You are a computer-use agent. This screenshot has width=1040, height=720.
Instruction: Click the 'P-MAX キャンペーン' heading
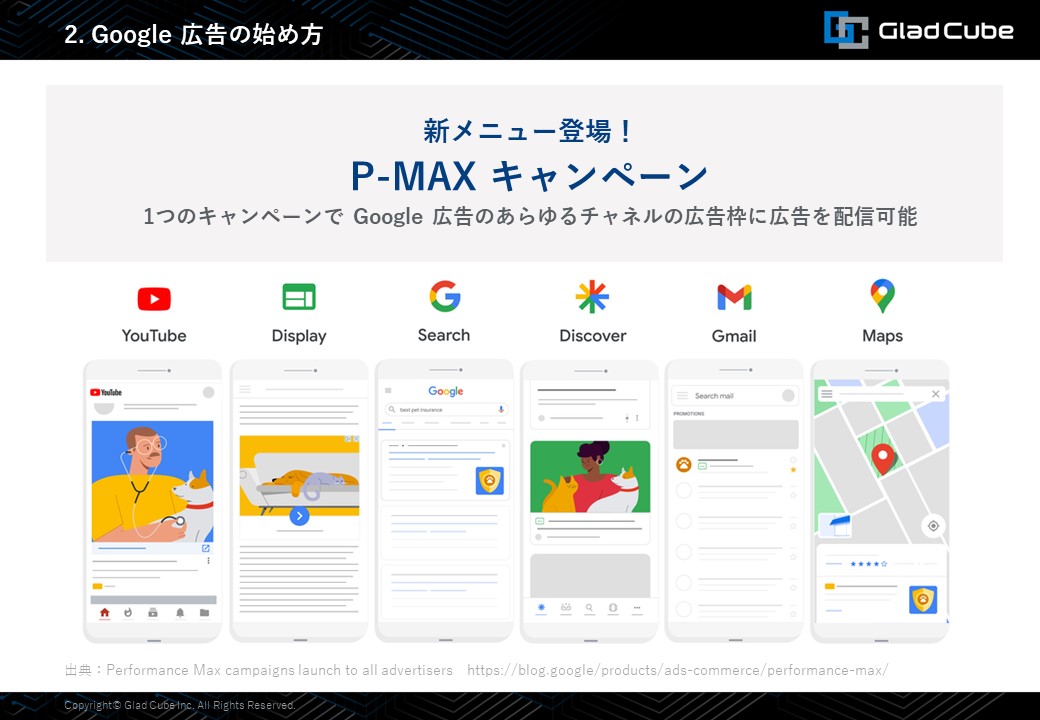click(529, 176)
